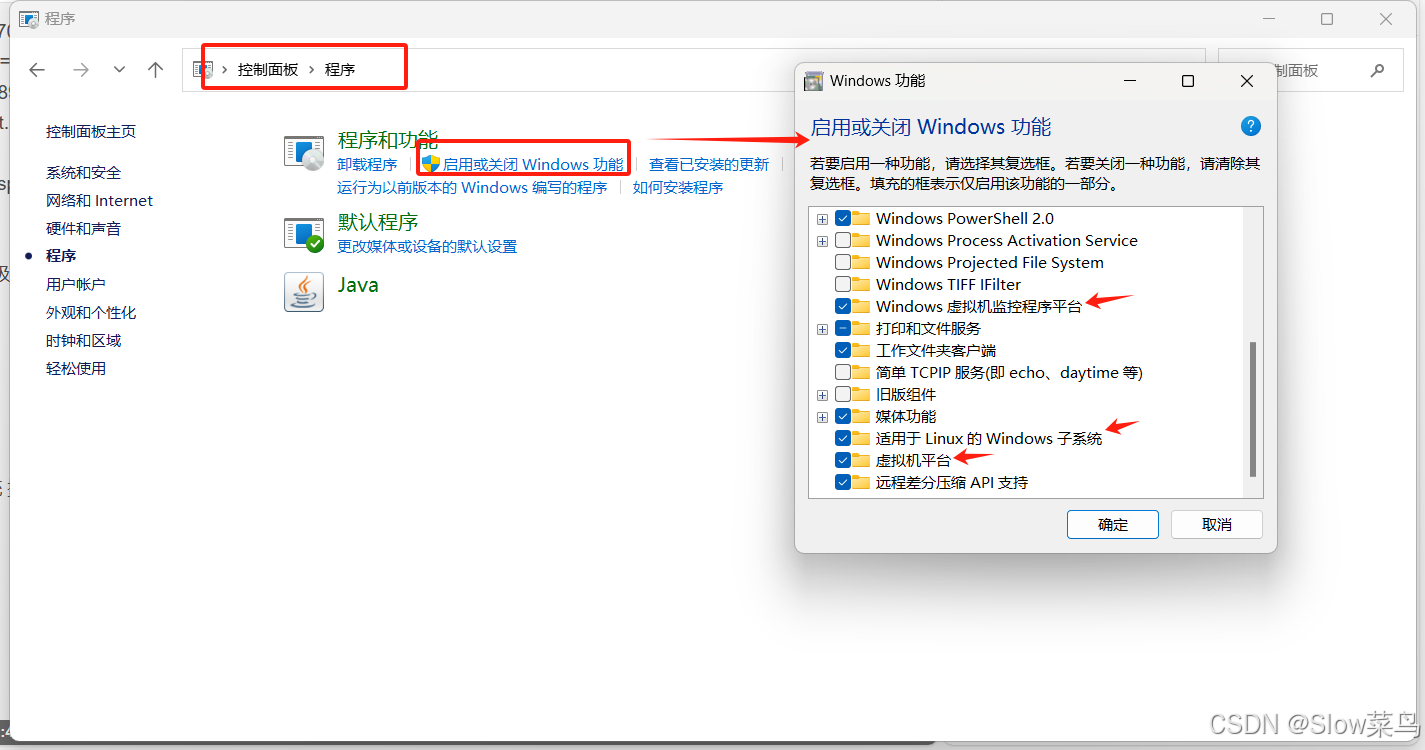Click the 程序 window title bar icon
Image resolution: width=1425 pixels, height=750 pixels.
[29, 19]
